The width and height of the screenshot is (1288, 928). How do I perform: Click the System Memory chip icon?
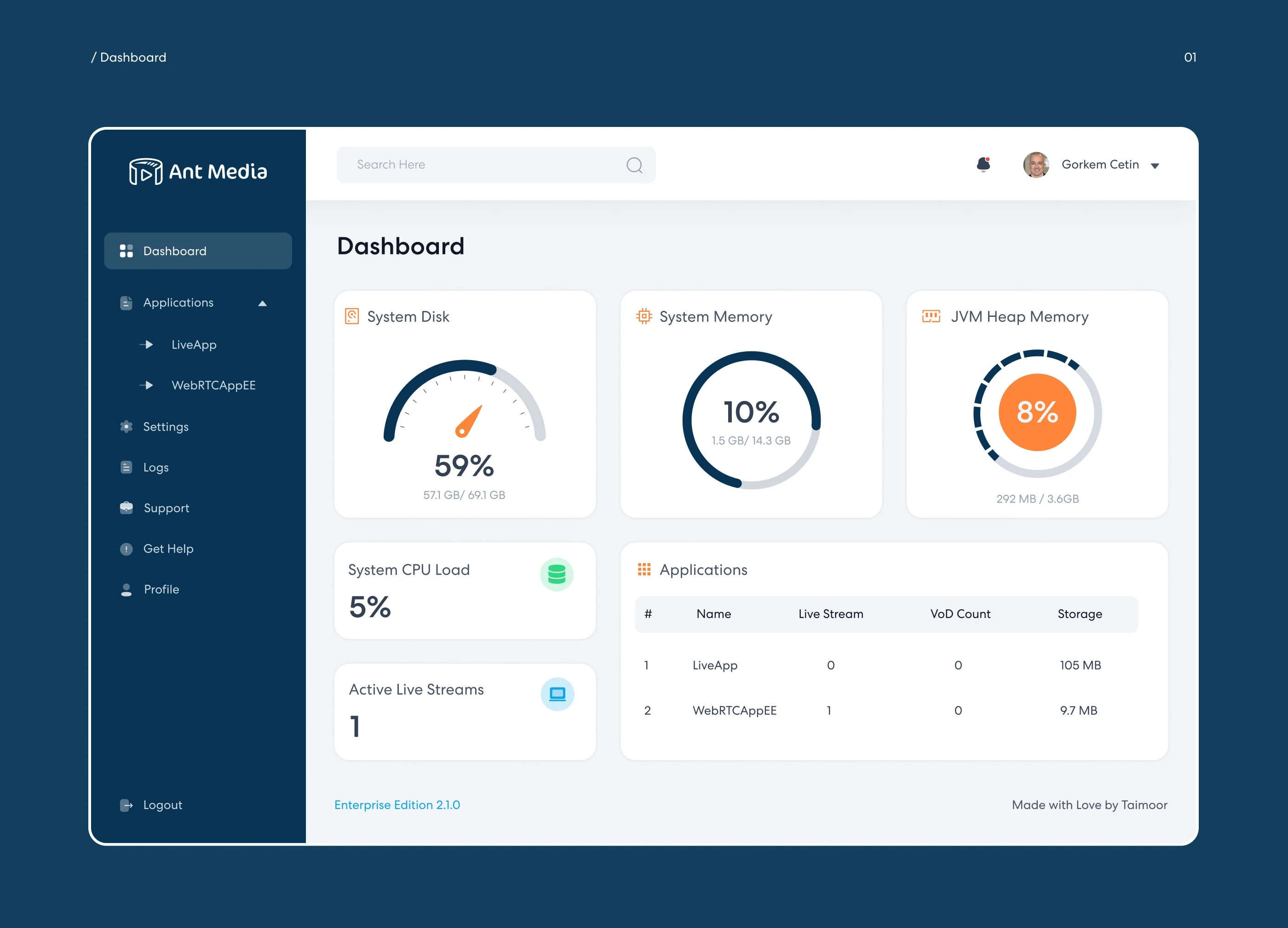coord(644,316)
